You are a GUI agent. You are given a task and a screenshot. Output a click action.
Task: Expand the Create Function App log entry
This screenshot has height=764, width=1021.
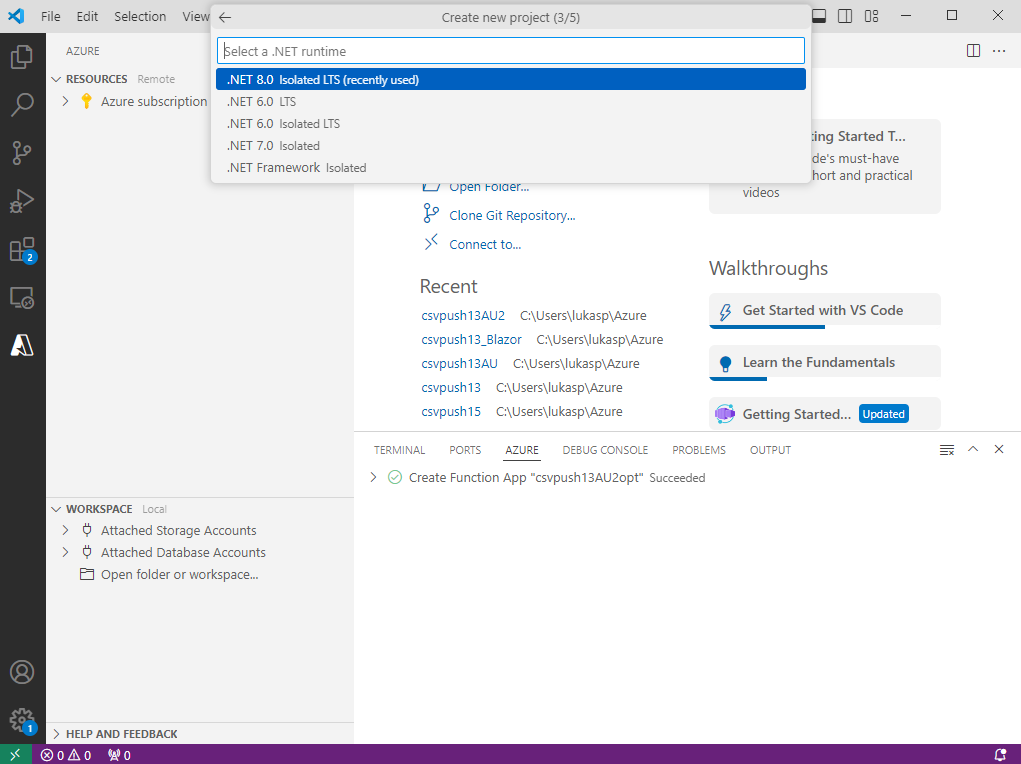tap(374, 478)
